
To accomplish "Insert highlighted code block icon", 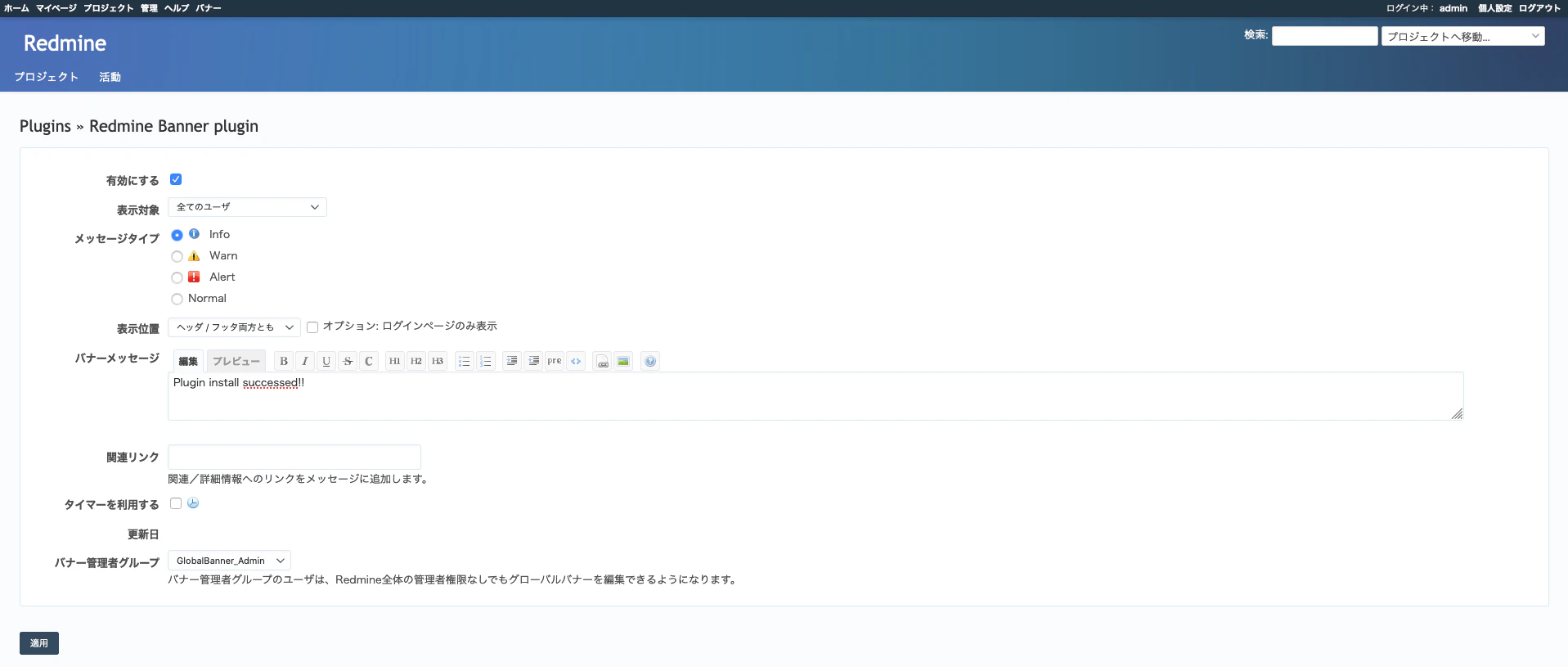I will [x=576, y=361].
